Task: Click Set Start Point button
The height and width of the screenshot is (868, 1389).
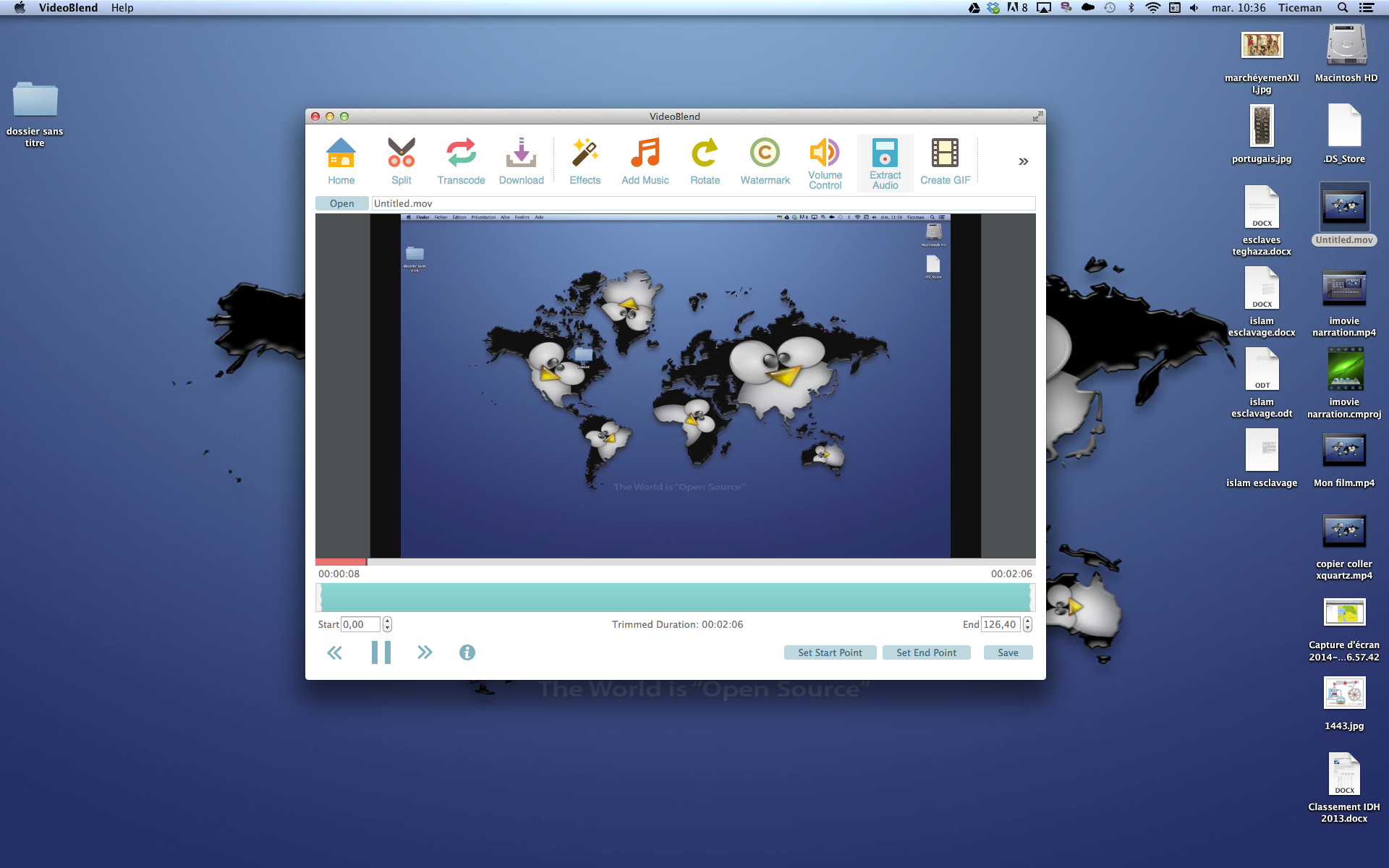Action: [830, 652]
